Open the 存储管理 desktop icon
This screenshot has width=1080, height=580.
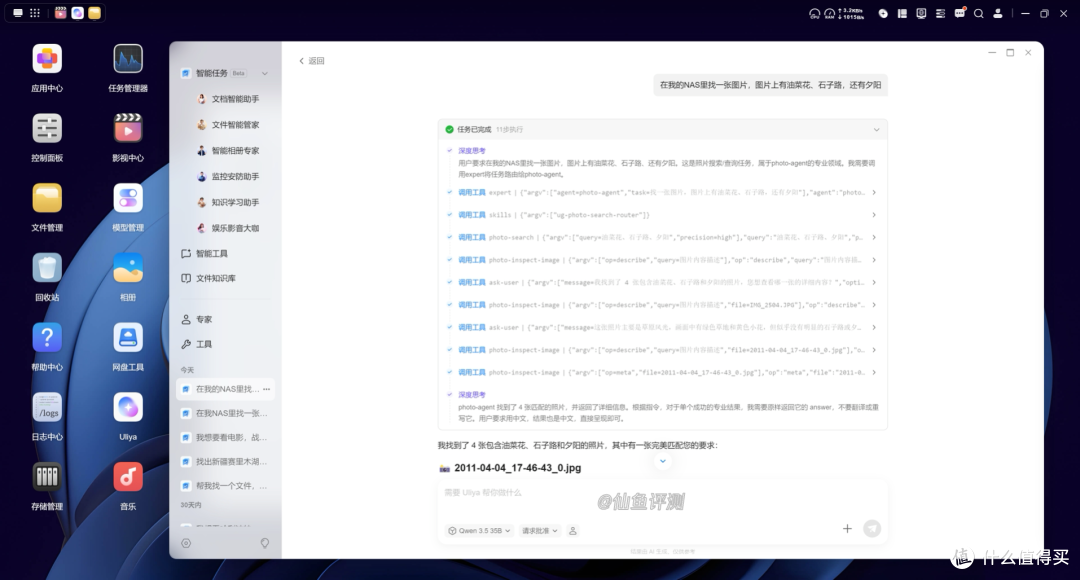[47, 477]
